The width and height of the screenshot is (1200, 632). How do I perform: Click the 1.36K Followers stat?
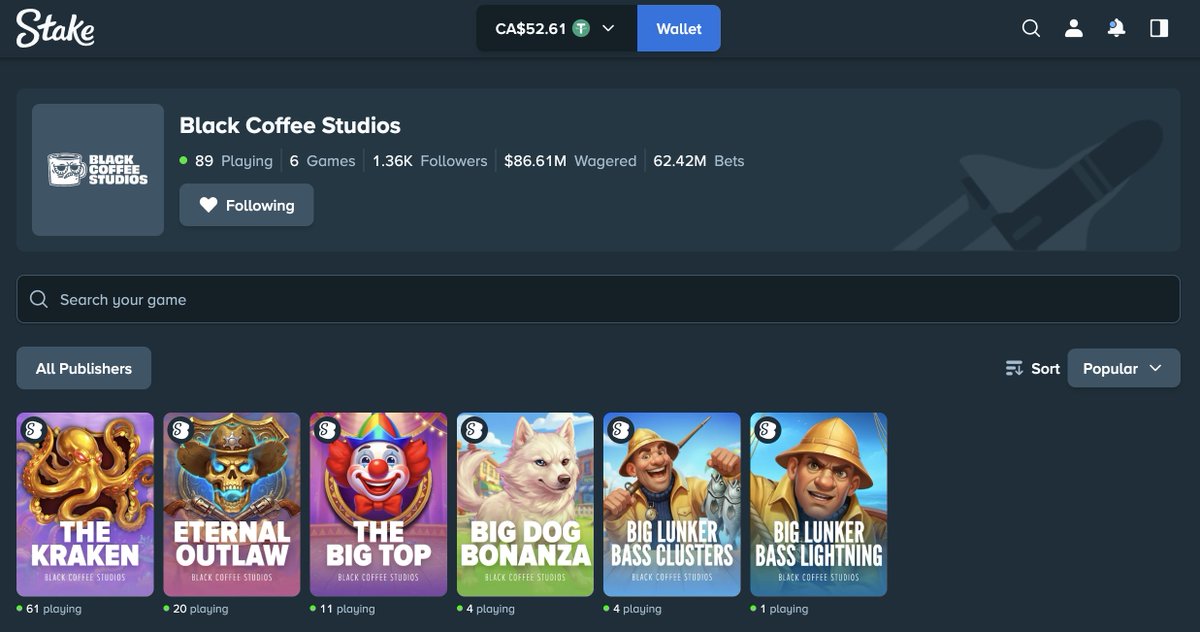pos(430,161)
